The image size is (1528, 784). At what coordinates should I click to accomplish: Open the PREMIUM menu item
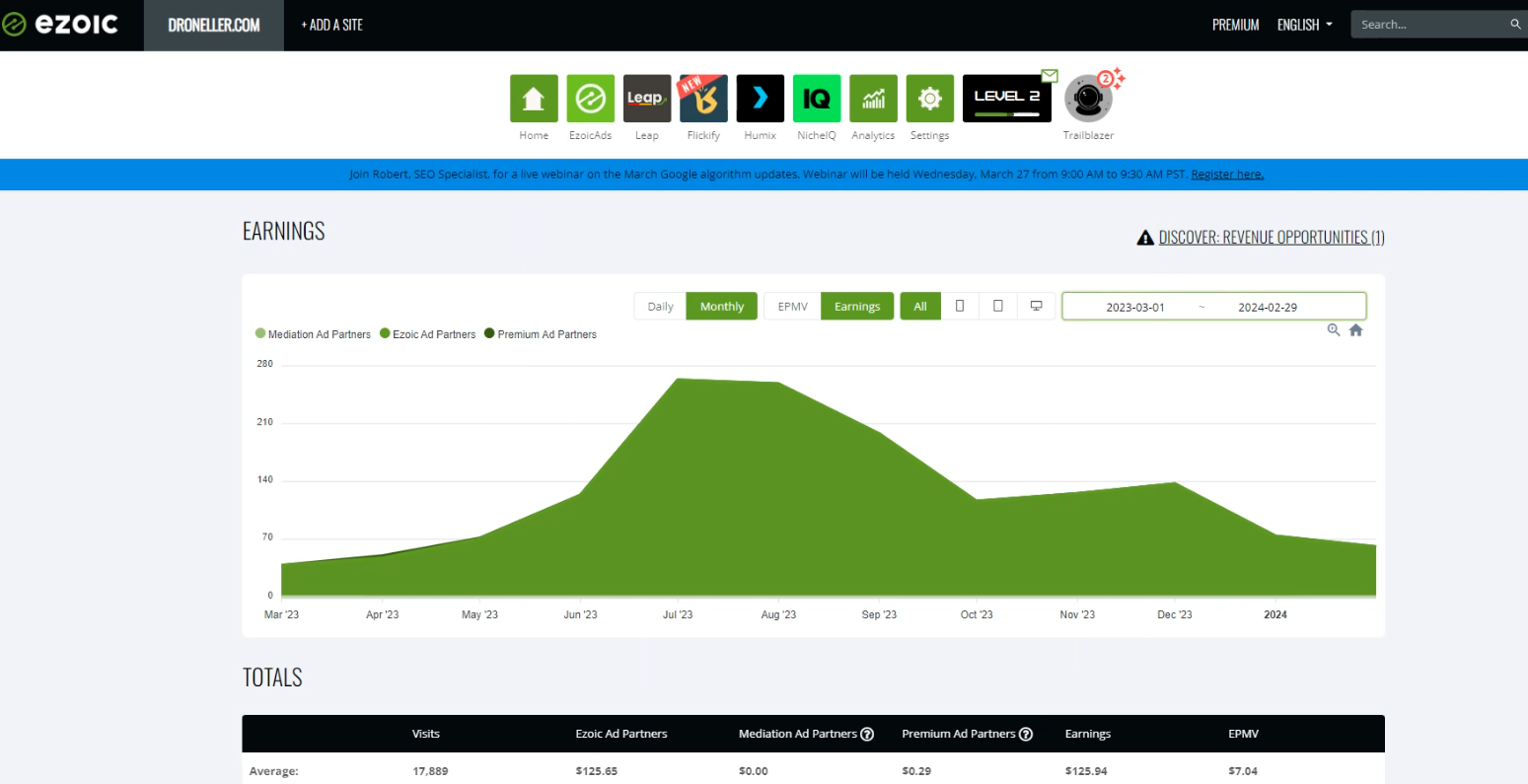pyautogui.click(x=1236, y=25)
